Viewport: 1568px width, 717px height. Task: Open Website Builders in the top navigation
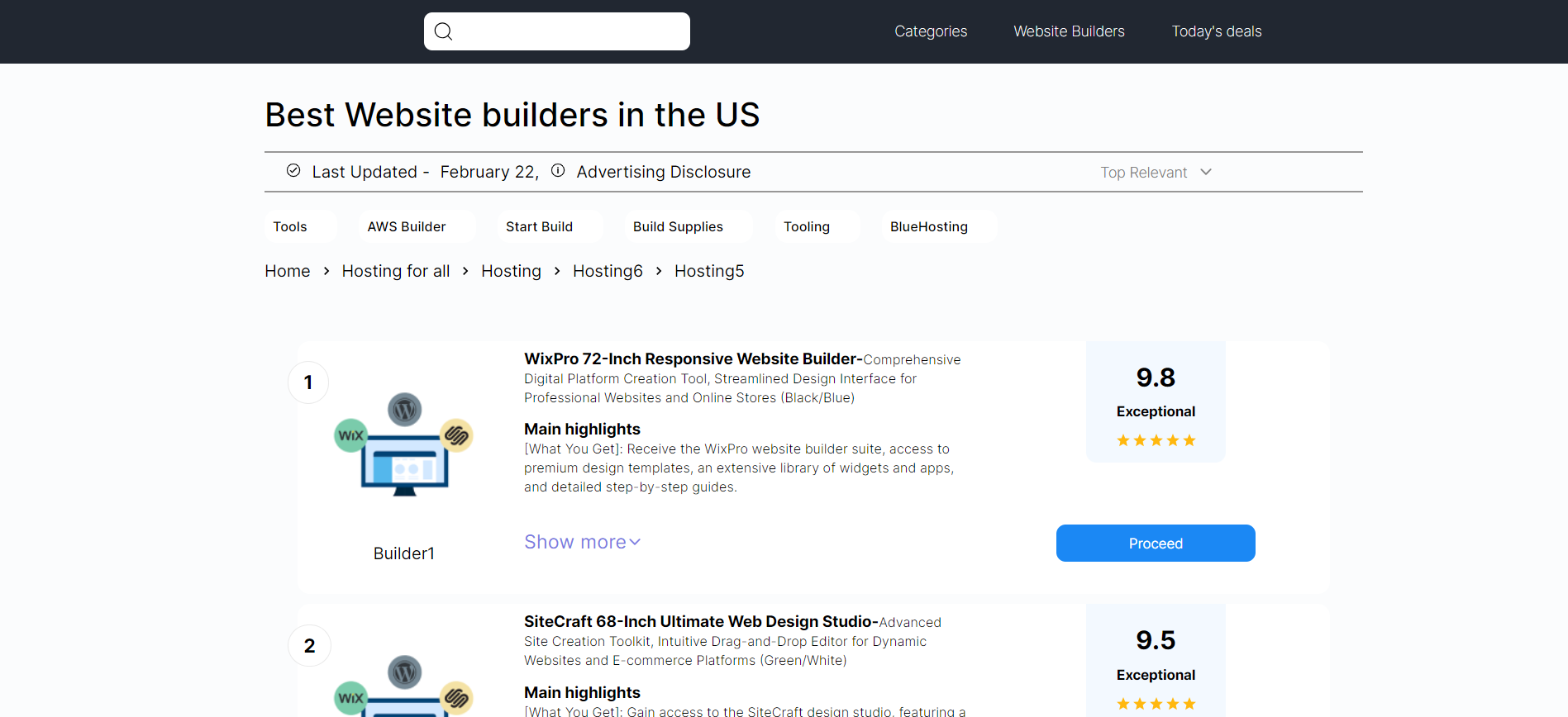click(x=1069, y=31)
